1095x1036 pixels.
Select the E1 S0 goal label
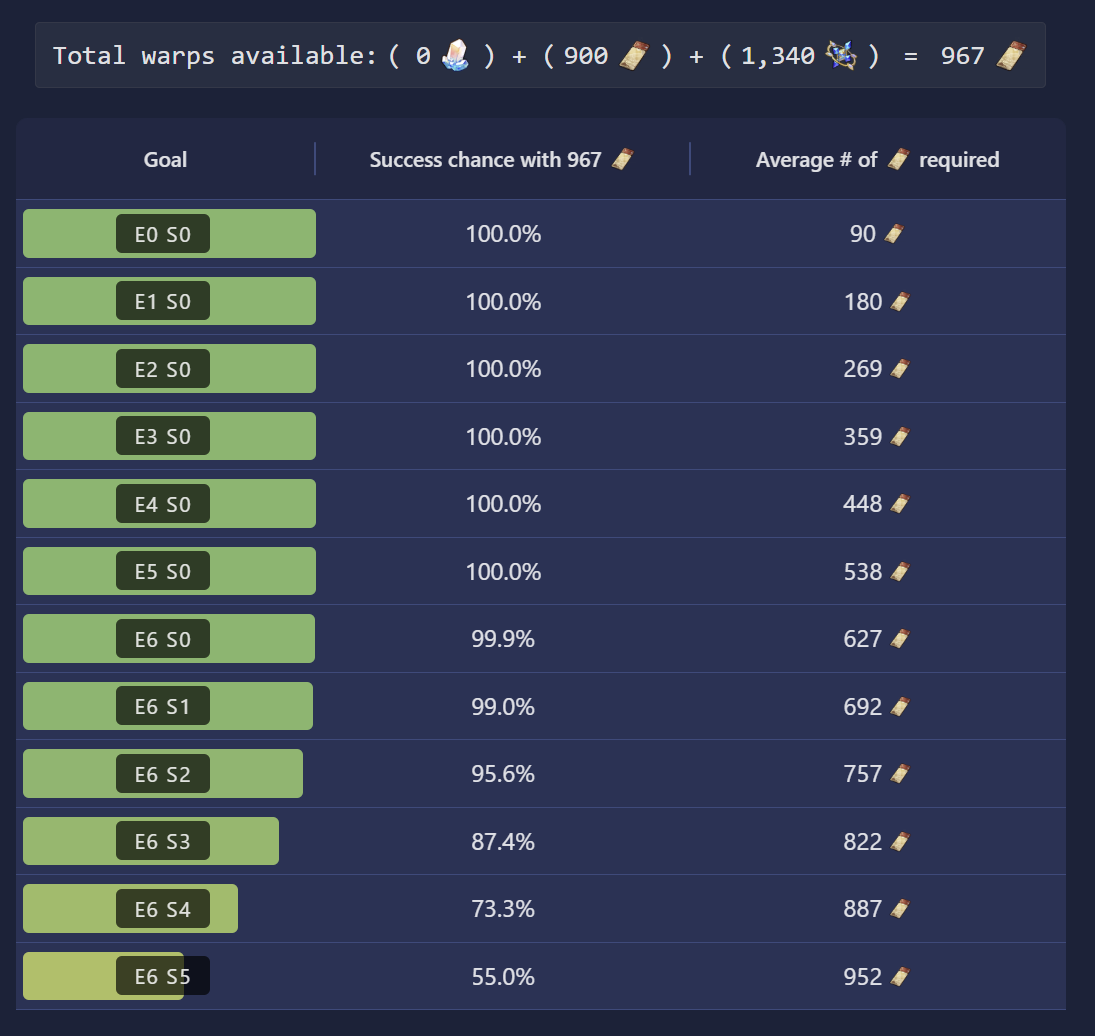[163, 301]
